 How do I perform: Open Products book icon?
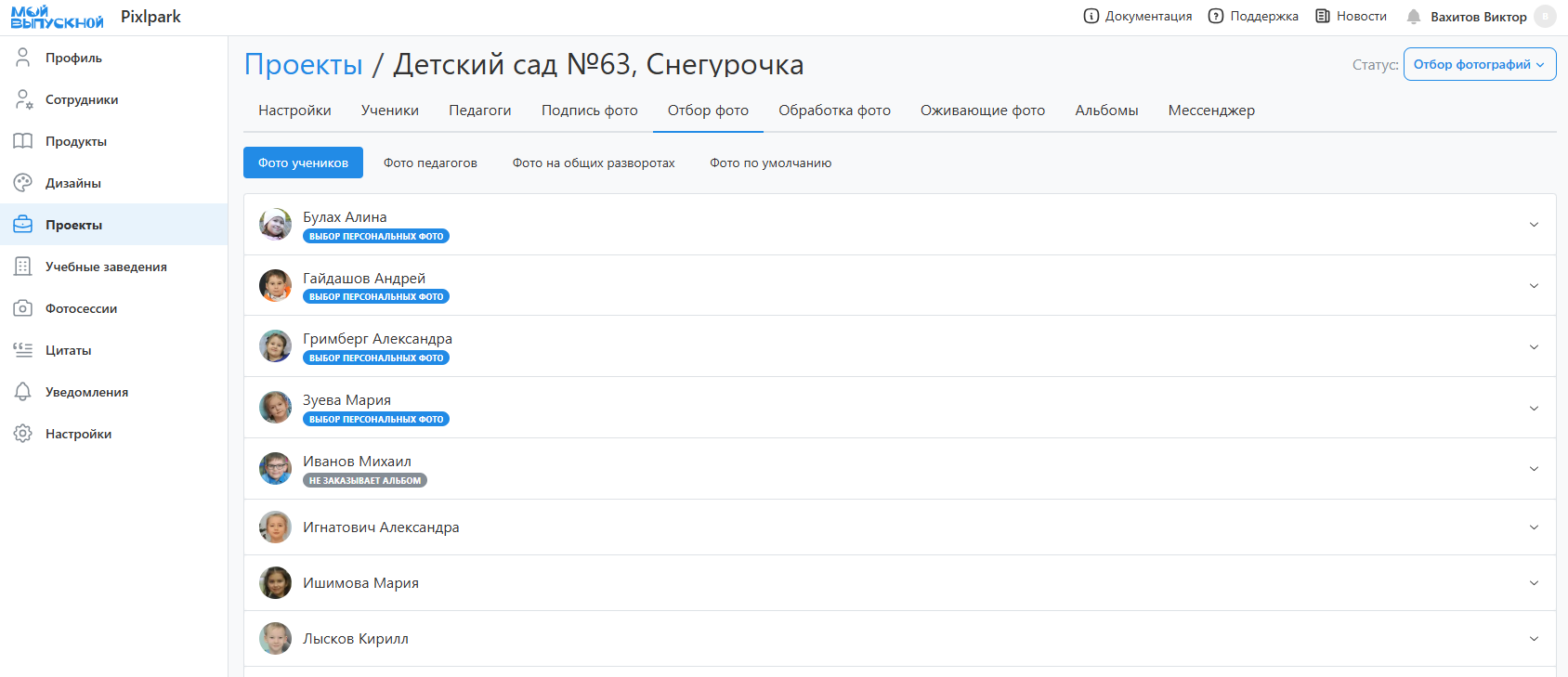point(23,141)
